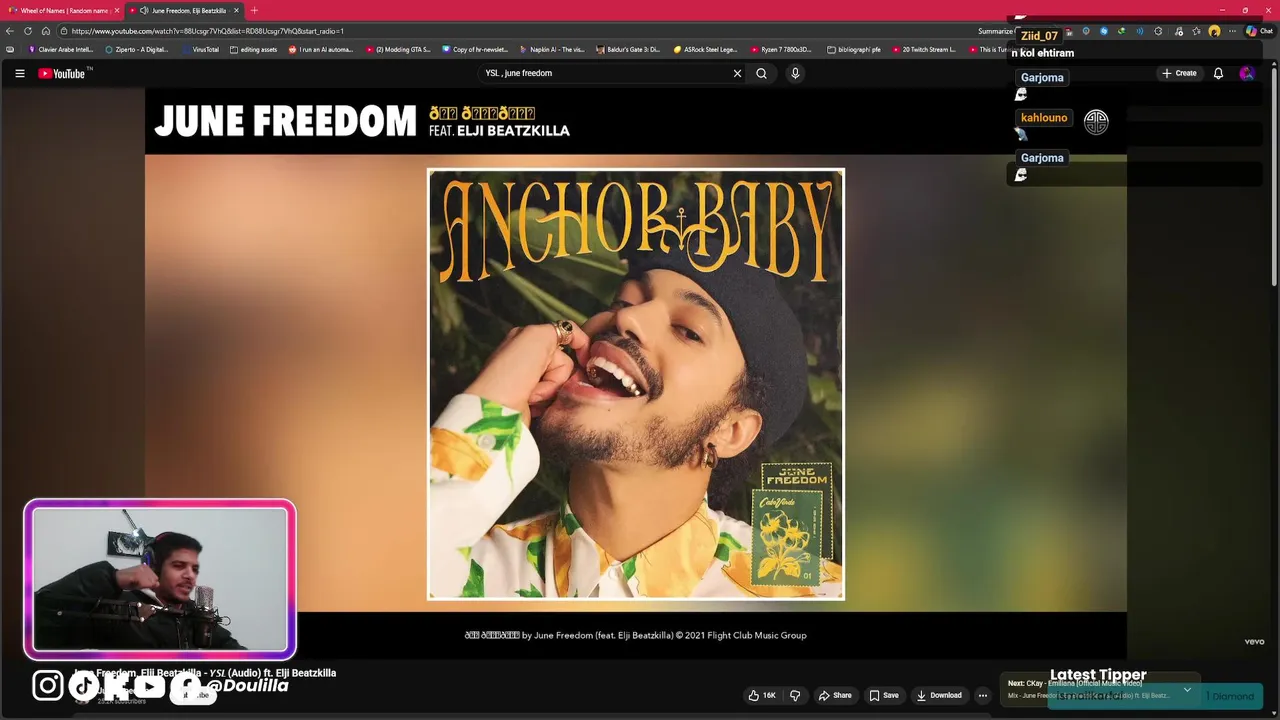This screenshot has height=720, width=1280.
Task: Open VirusTotal bookmark
Action: (200, 49)
